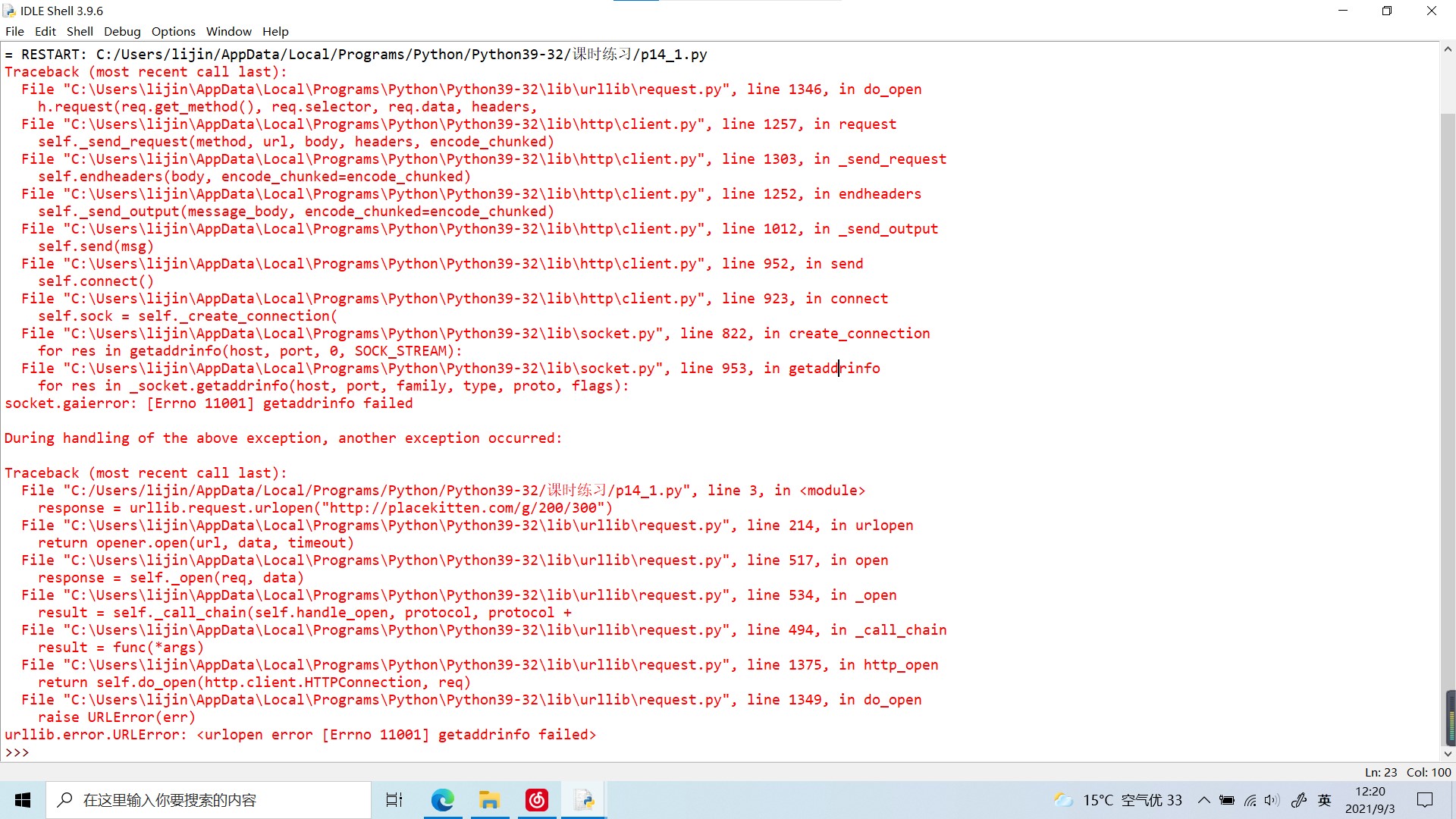Expand the hidden system tray icons
Screen dimensions: 1456x819
(1203, 800)
